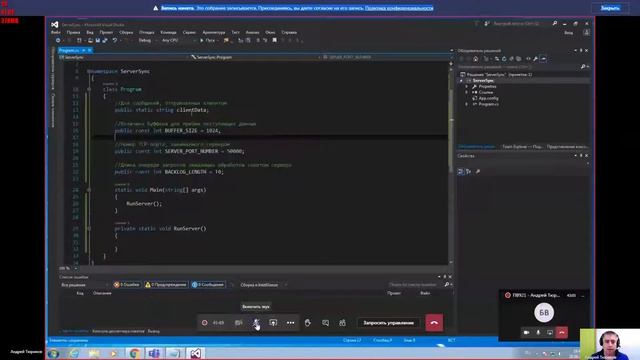Toggle the 0 Сообщения messages filter
The image size is (640, 360).
click(x=208, y=284)
